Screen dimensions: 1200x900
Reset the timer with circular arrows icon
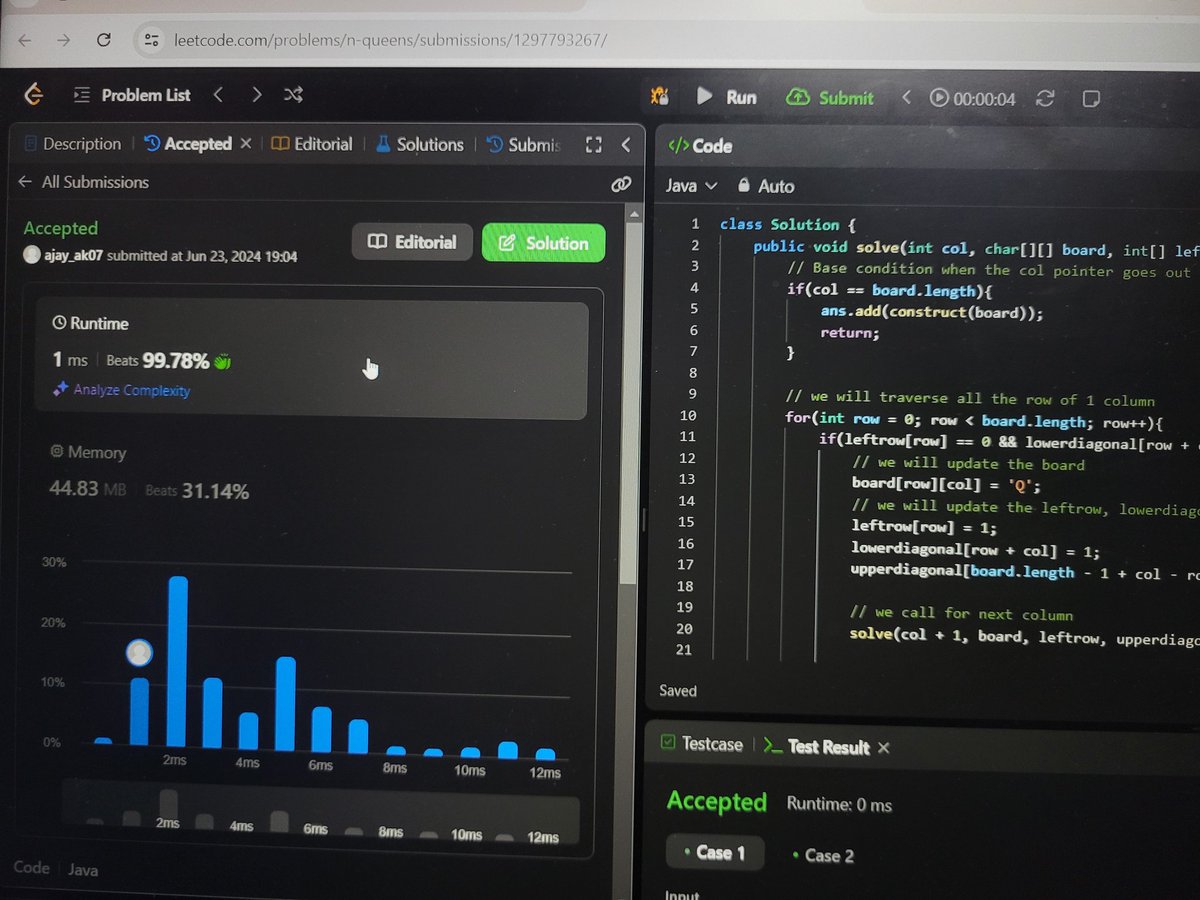[x=1046, y=98]
